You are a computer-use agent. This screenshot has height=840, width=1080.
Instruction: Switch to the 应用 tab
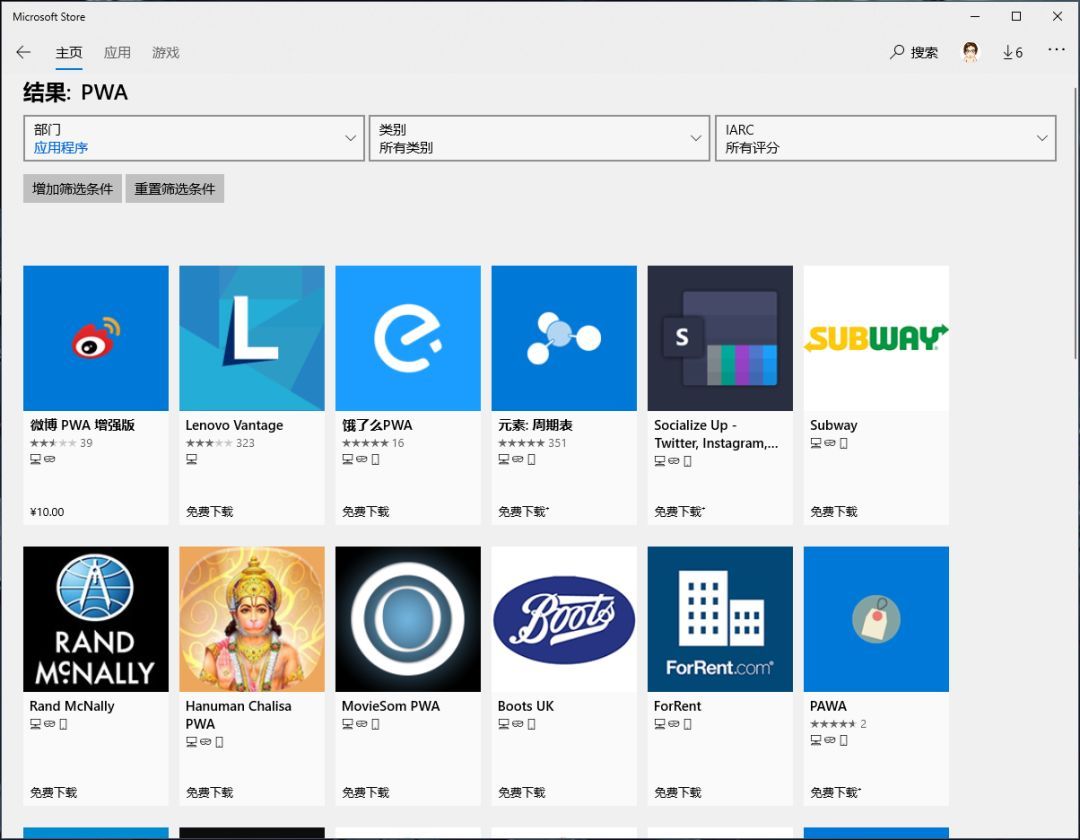[x=117, y=52]
